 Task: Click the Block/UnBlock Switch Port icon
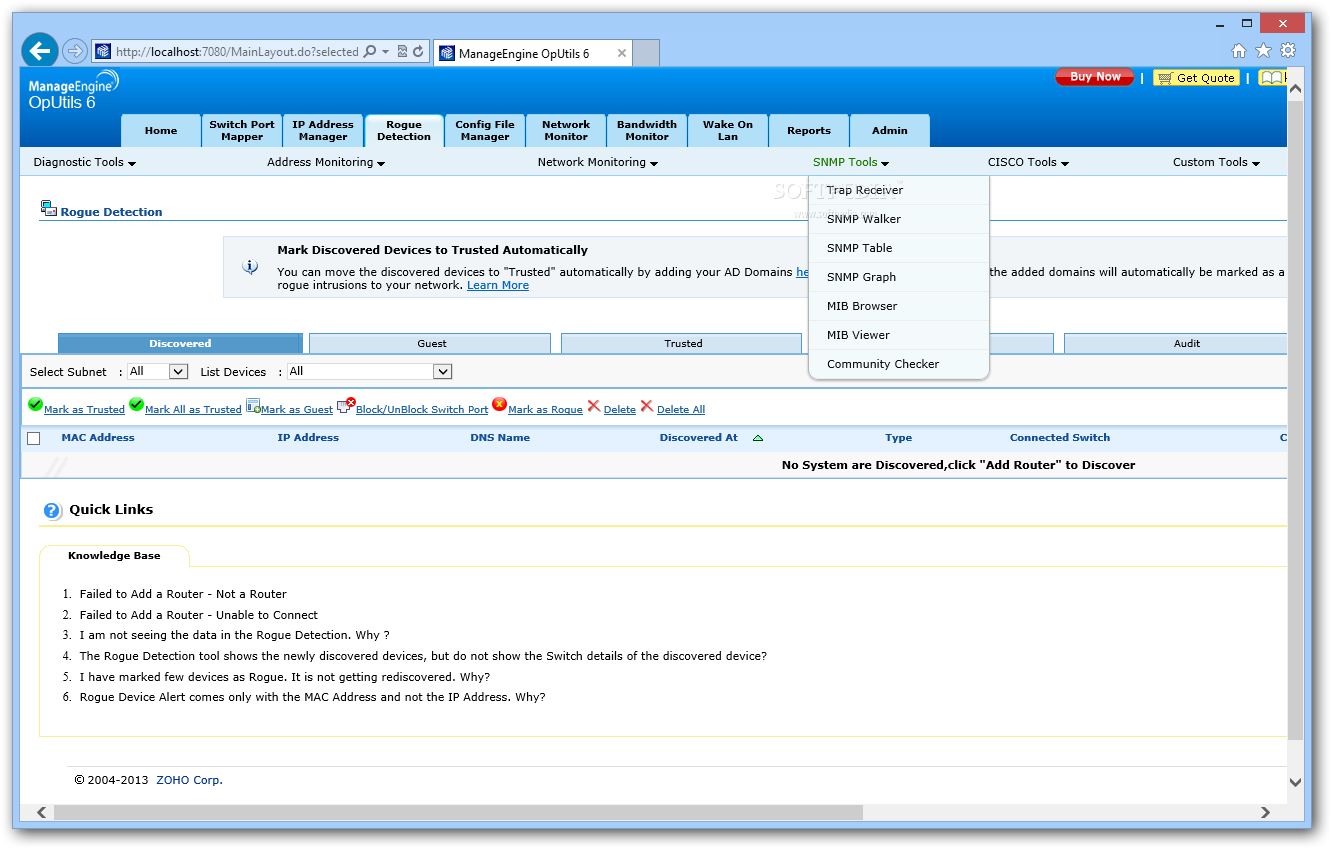click(346, 406)
